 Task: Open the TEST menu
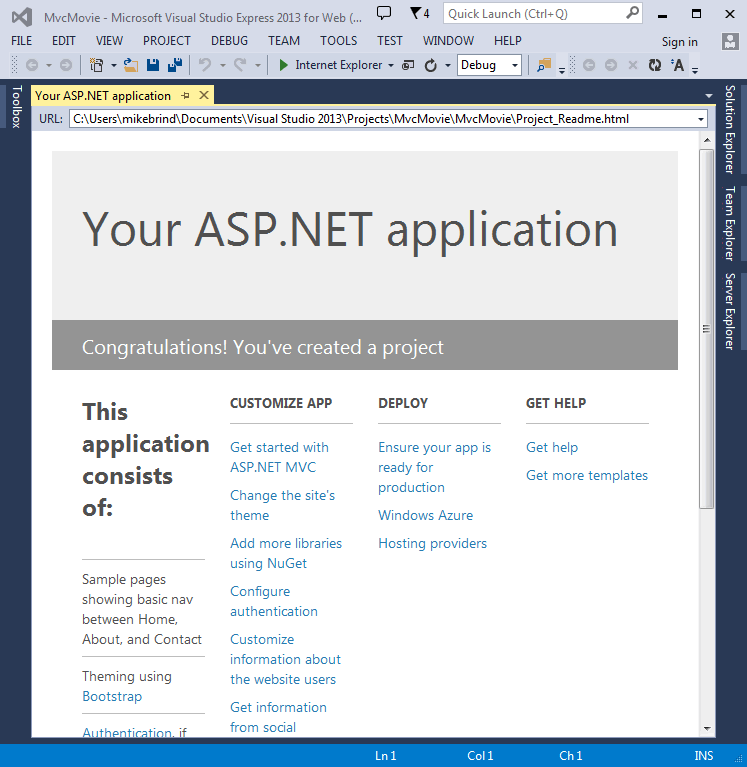(x=389, y=41)
